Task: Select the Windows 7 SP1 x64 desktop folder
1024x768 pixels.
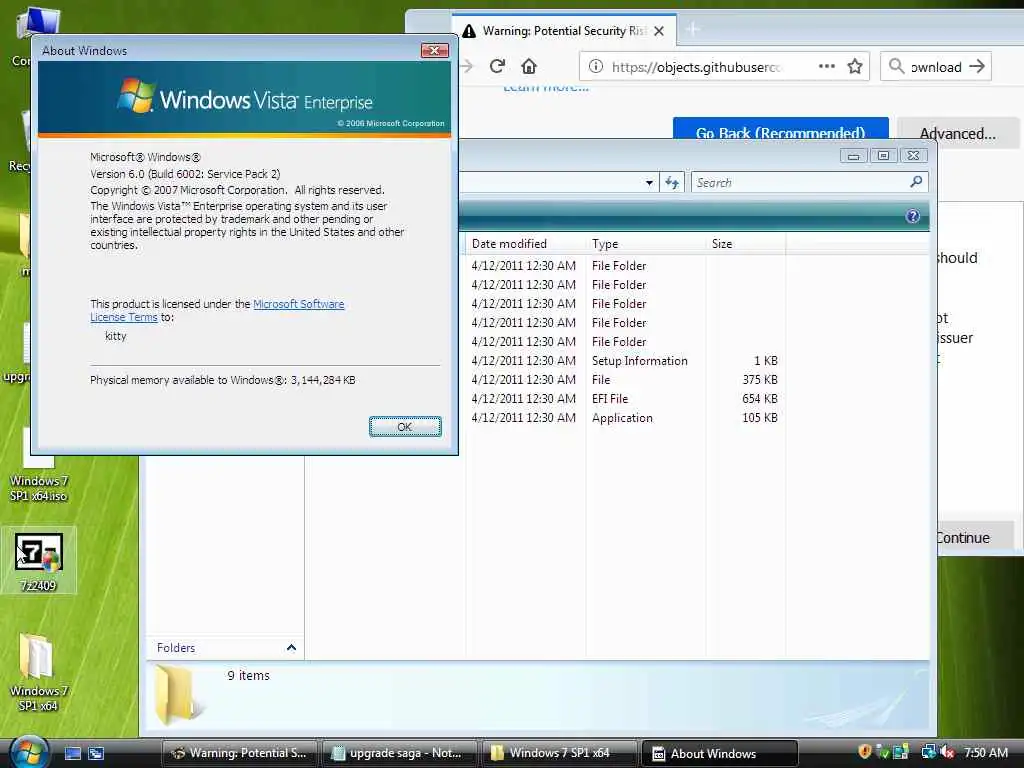Action: tap(37, 673)
